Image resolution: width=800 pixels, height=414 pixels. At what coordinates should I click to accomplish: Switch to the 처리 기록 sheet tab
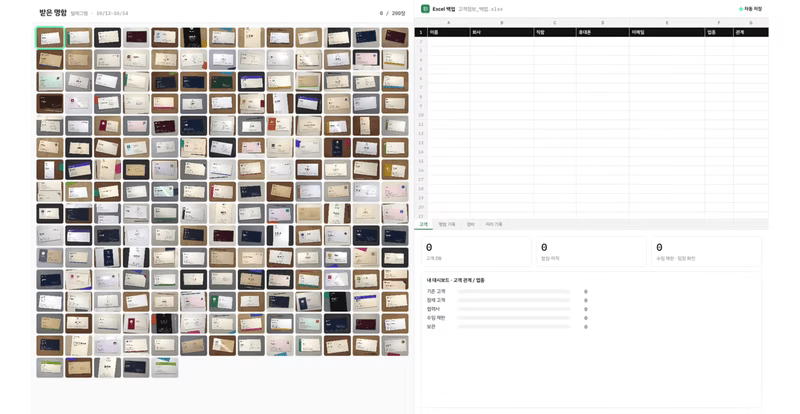tap(493, 224)
